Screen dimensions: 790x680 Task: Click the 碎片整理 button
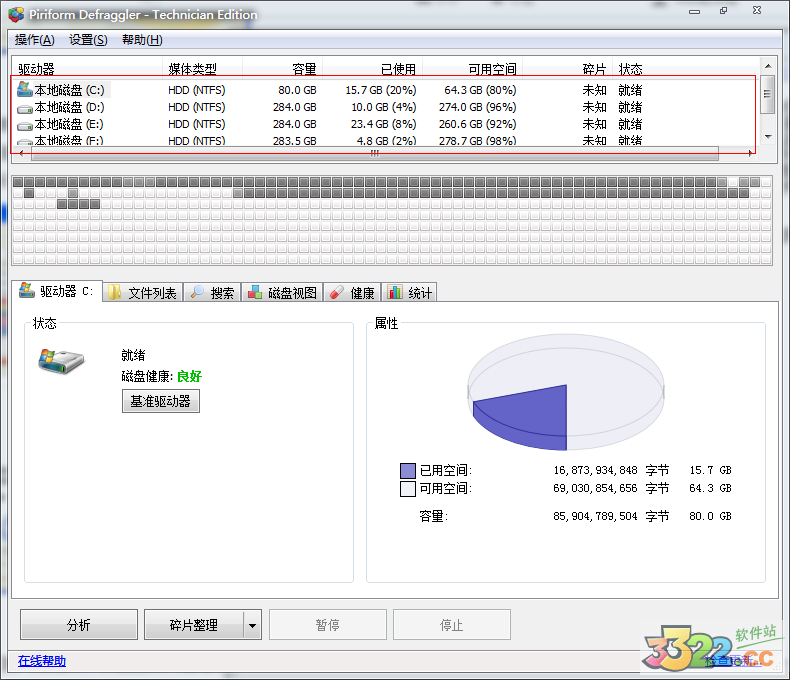click(193, 625)
